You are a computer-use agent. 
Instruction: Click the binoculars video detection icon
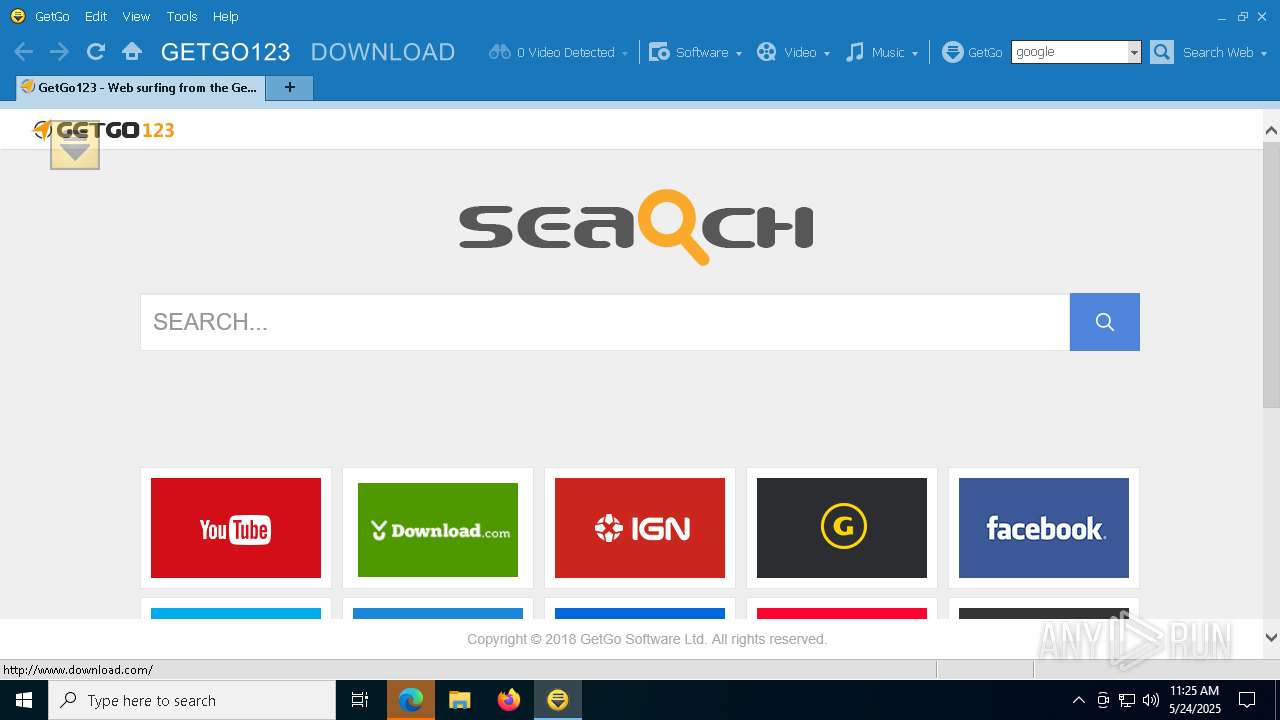500,52
